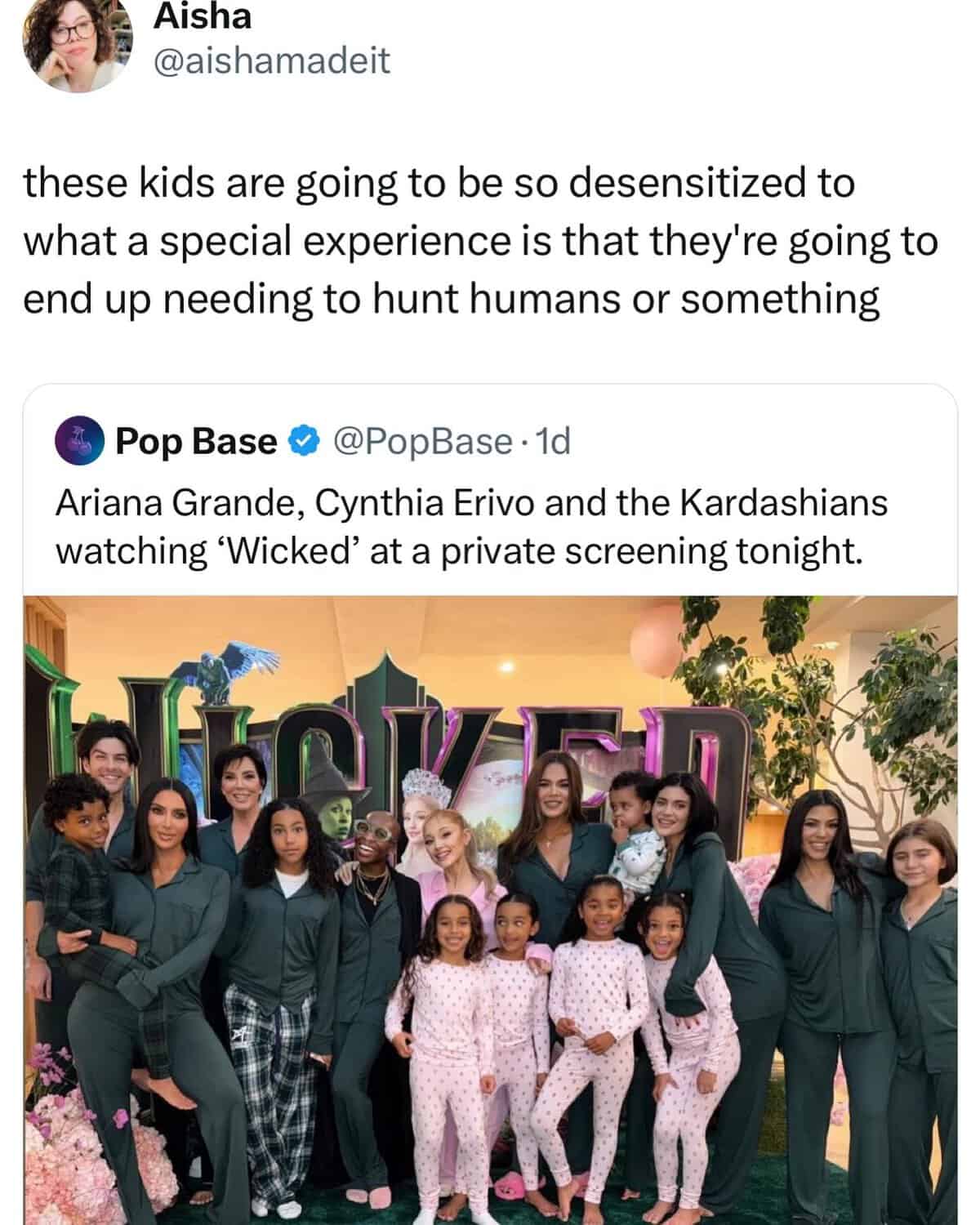Image resolution: width=980 pixels, height=1225 pixels.
Task: Open the @aishamadeit handle
Action: click(271, 61)
